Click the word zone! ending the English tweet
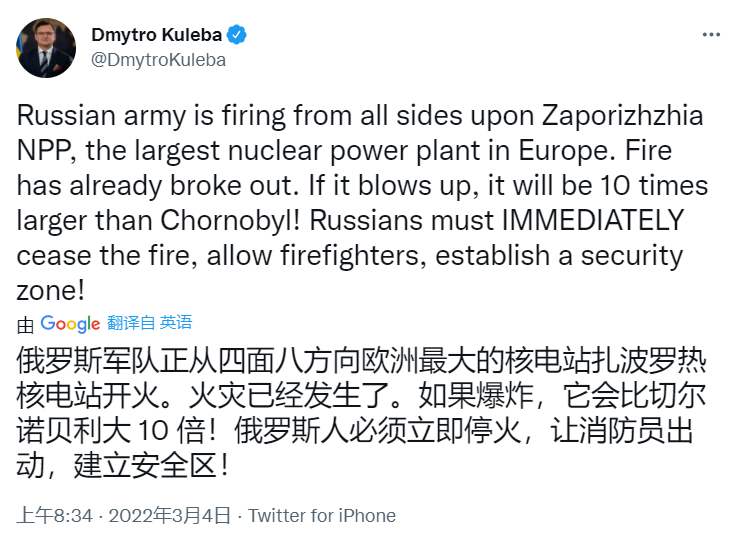Screen dimensions: 743x538 click(51, 291)
